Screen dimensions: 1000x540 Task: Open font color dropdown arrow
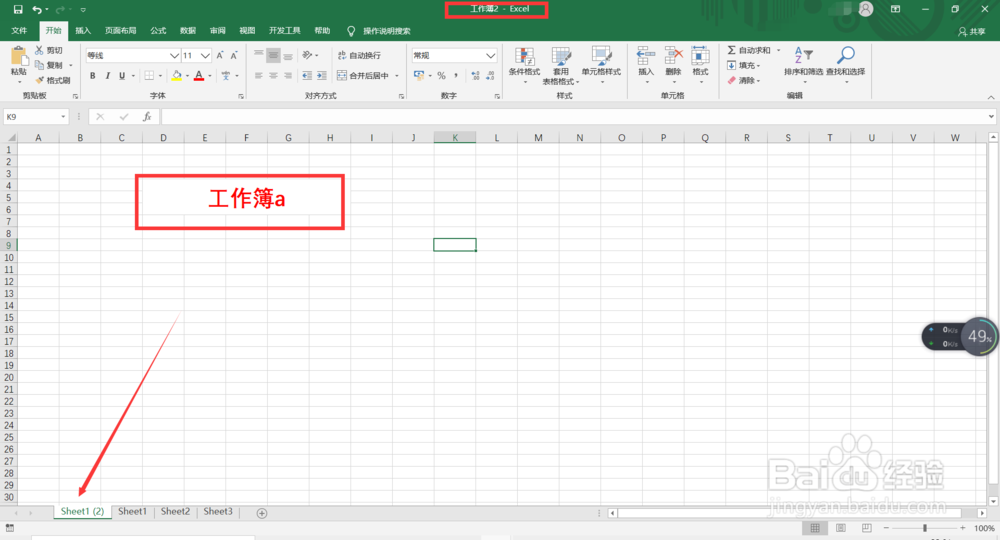pos(210,76)
